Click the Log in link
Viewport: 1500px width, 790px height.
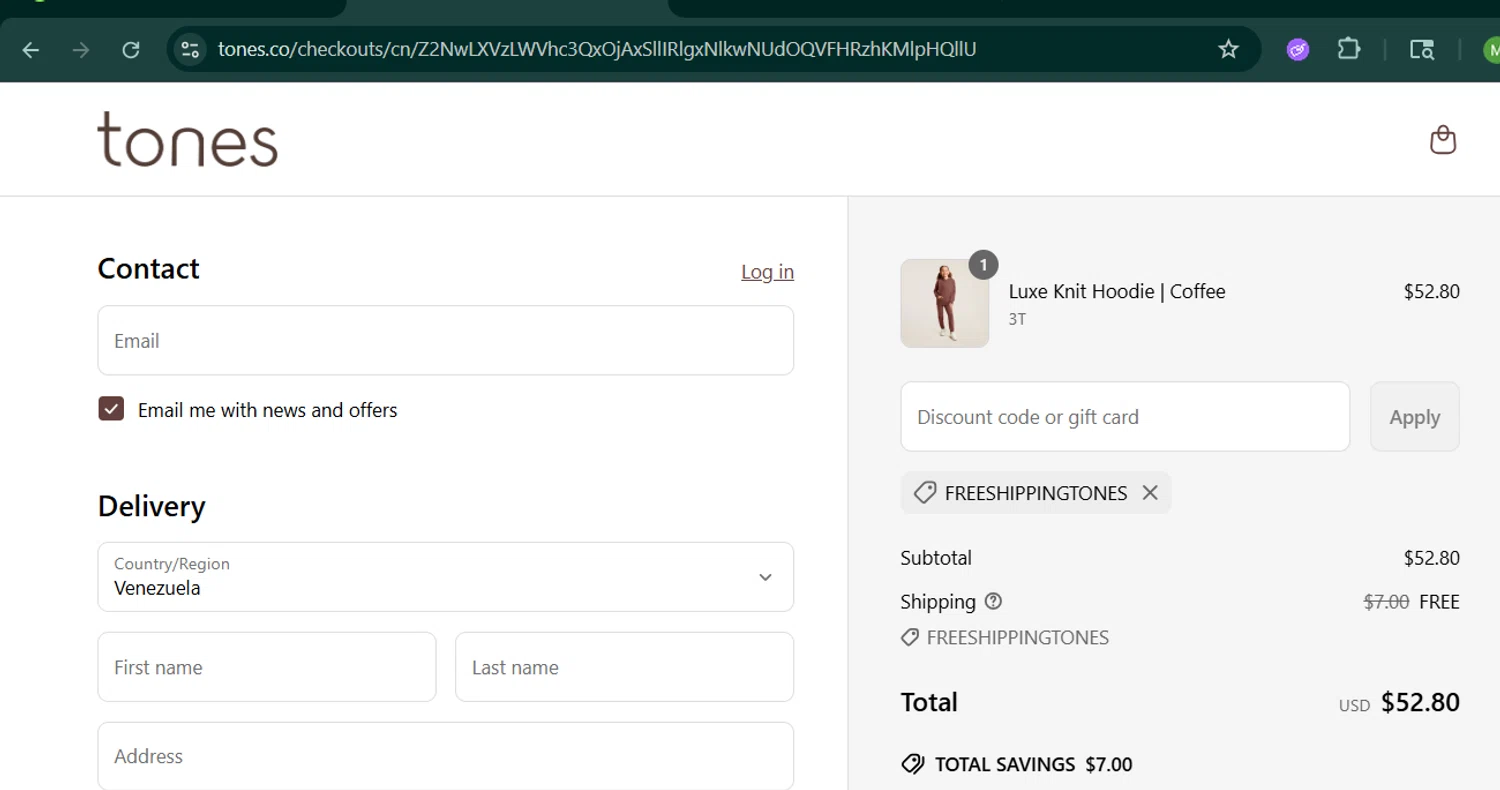point(767,271)
